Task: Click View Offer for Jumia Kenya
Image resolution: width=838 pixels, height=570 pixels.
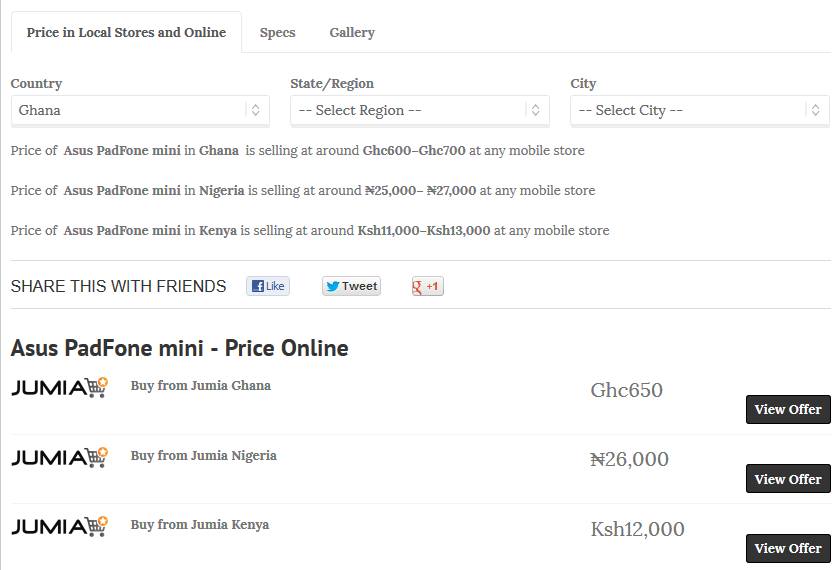Action: pyautogui.click(x=788, y=548)
